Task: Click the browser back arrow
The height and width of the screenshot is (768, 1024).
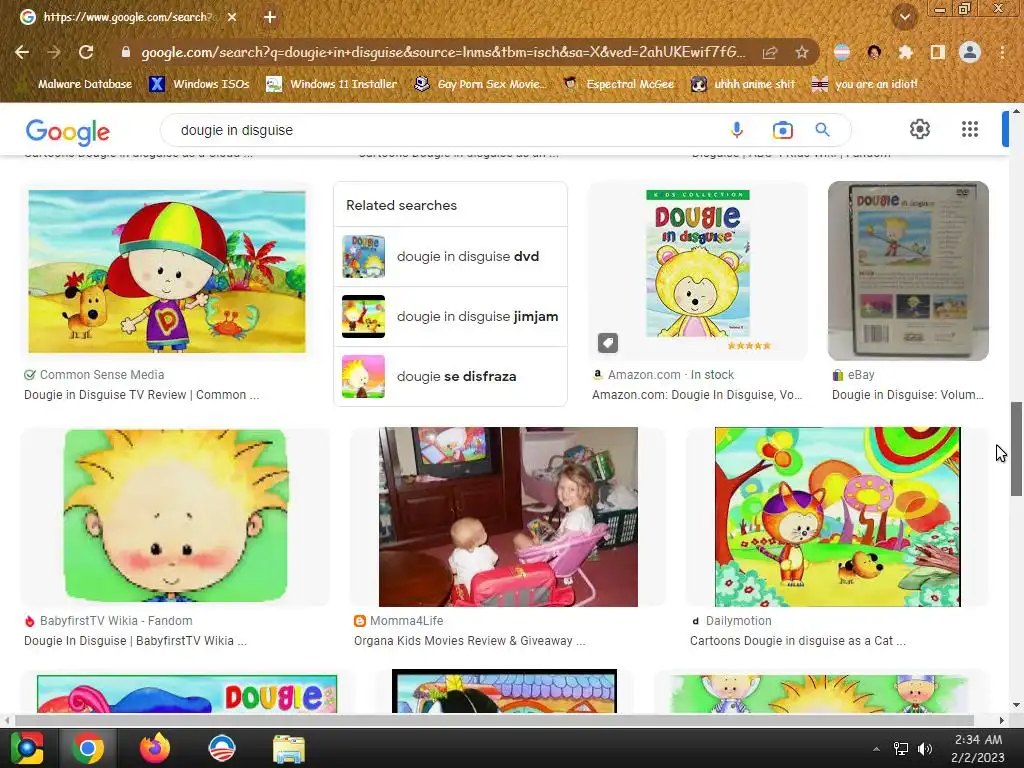Action: pyautogui.click(x=22, y=52)
